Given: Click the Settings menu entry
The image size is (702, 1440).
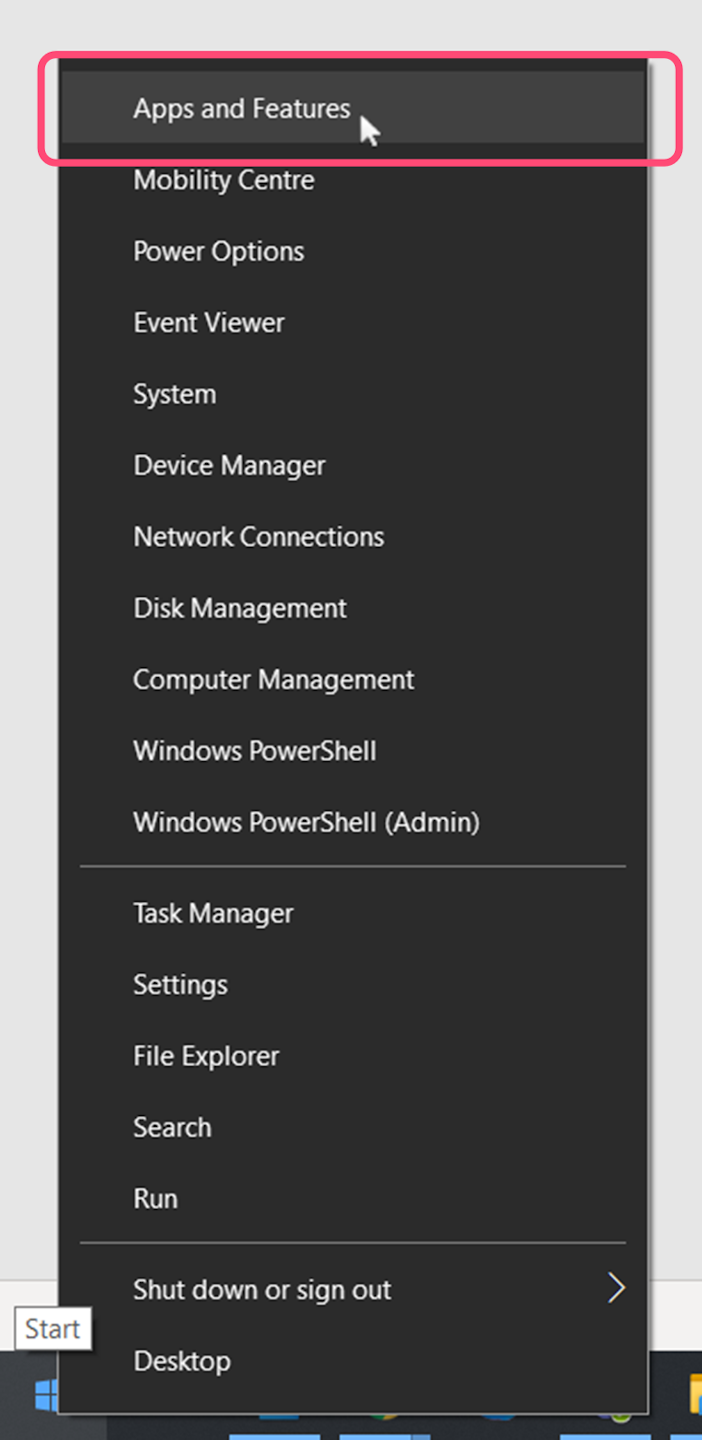Looking at the screenshot, I should [x=181, y=984].
